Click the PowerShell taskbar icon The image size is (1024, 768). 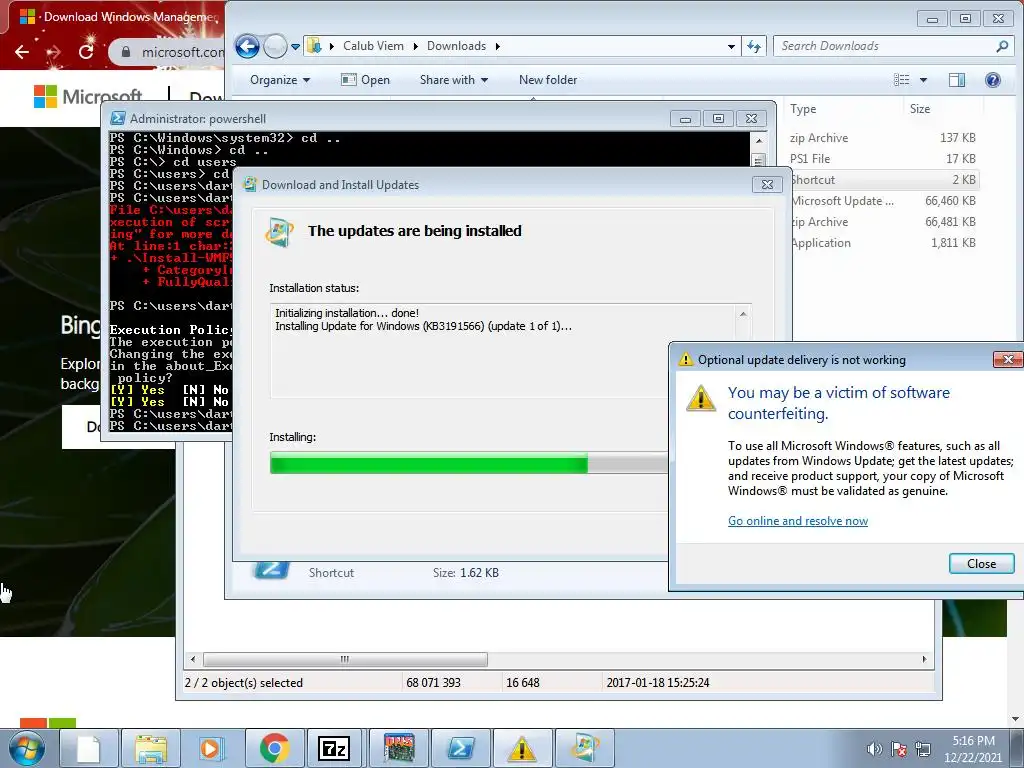460,748
